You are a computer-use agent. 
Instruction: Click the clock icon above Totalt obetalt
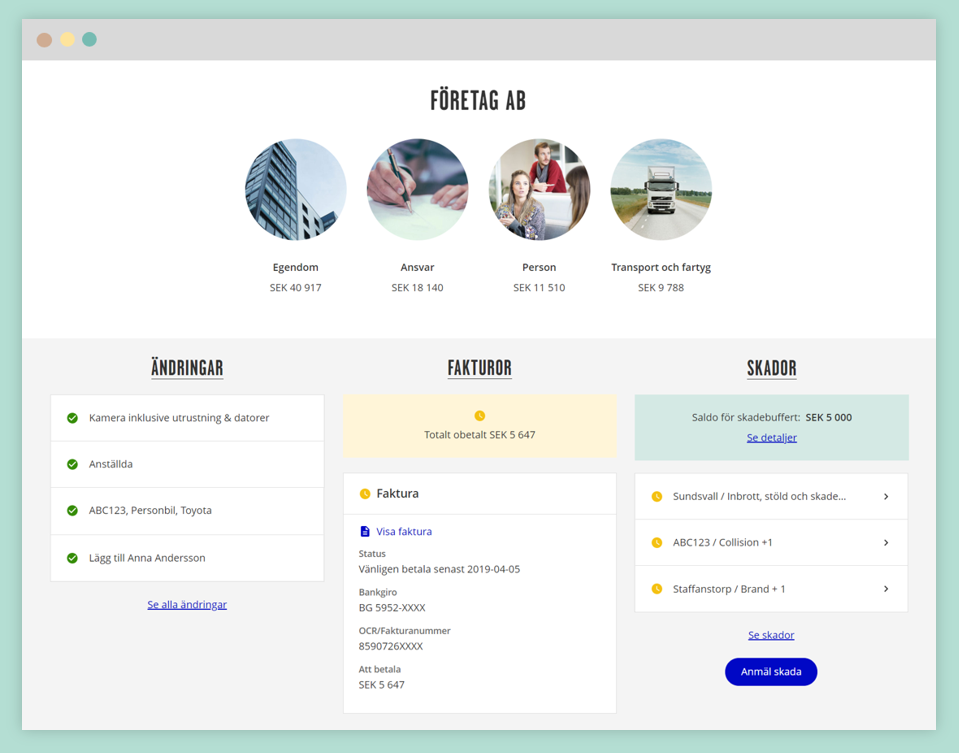tap(480, 416)
